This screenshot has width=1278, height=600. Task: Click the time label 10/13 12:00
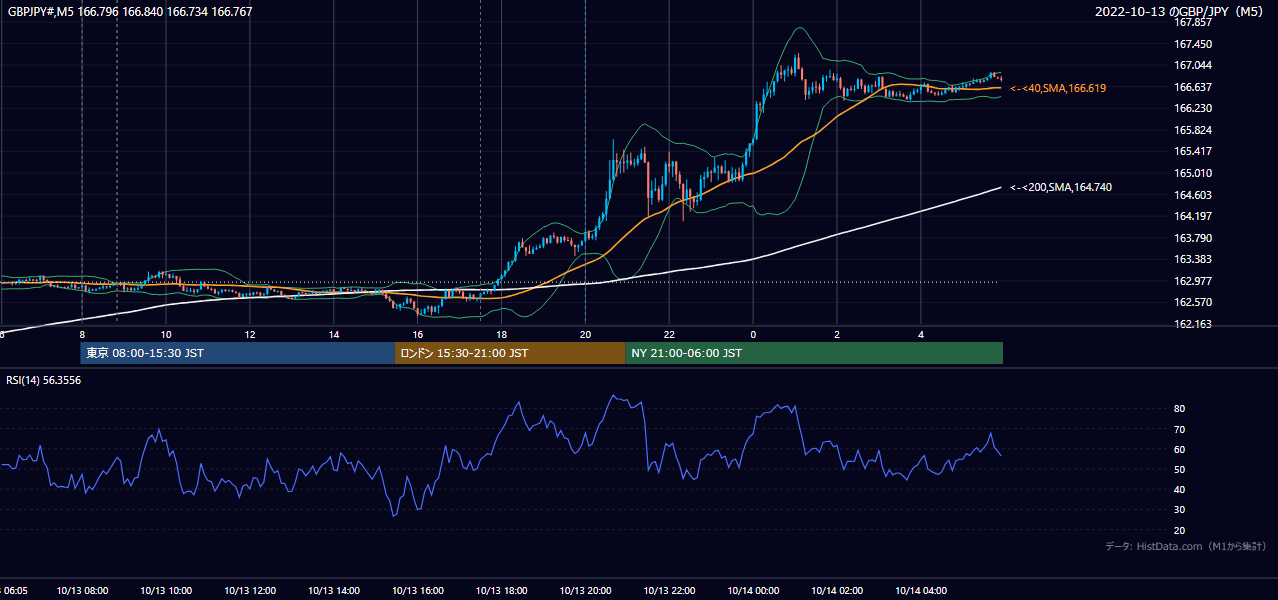point(249,591)
